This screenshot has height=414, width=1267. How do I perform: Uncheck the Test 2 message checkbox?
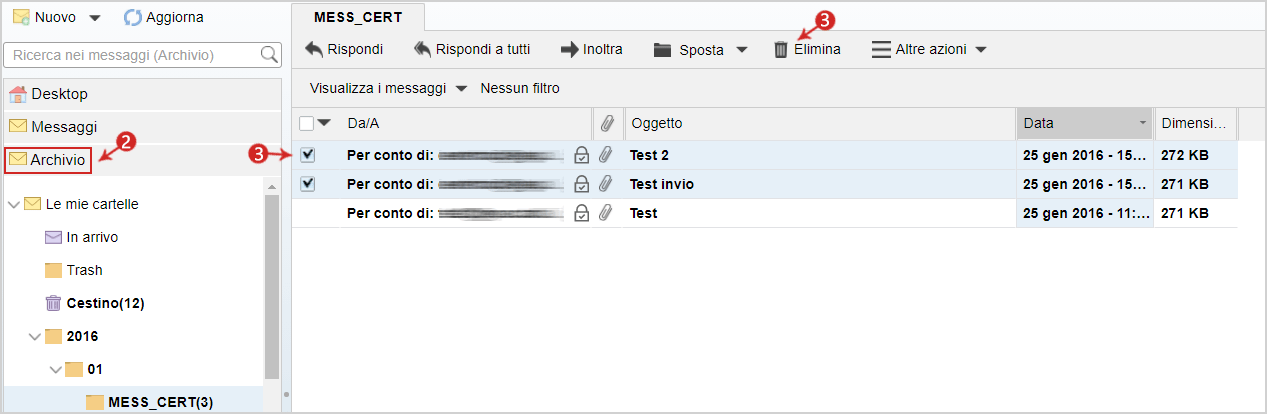308,155
